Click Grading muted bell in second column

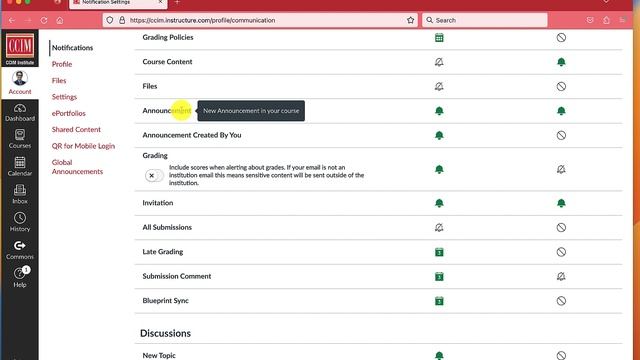pyautogui.click(x=561, y=169)
